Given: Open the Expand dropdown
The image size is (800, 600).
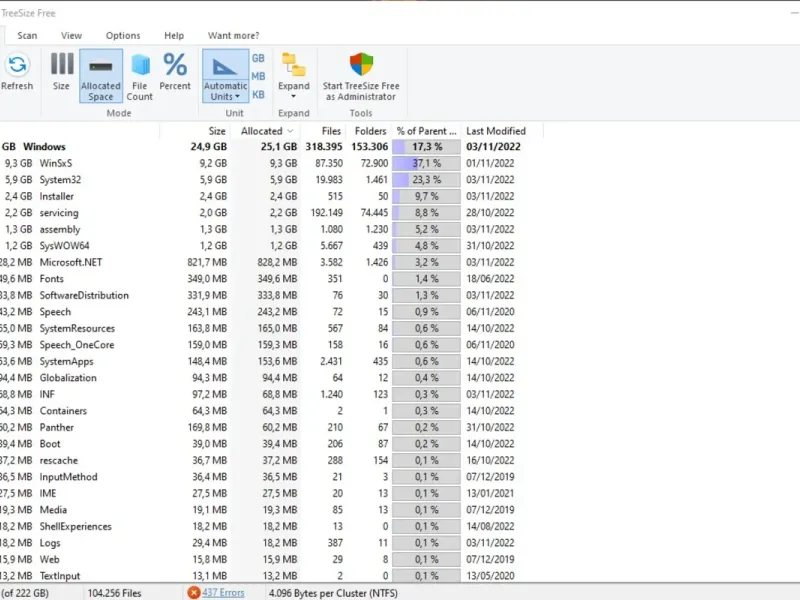Looking at the screenshot, I should click(293, 77).
